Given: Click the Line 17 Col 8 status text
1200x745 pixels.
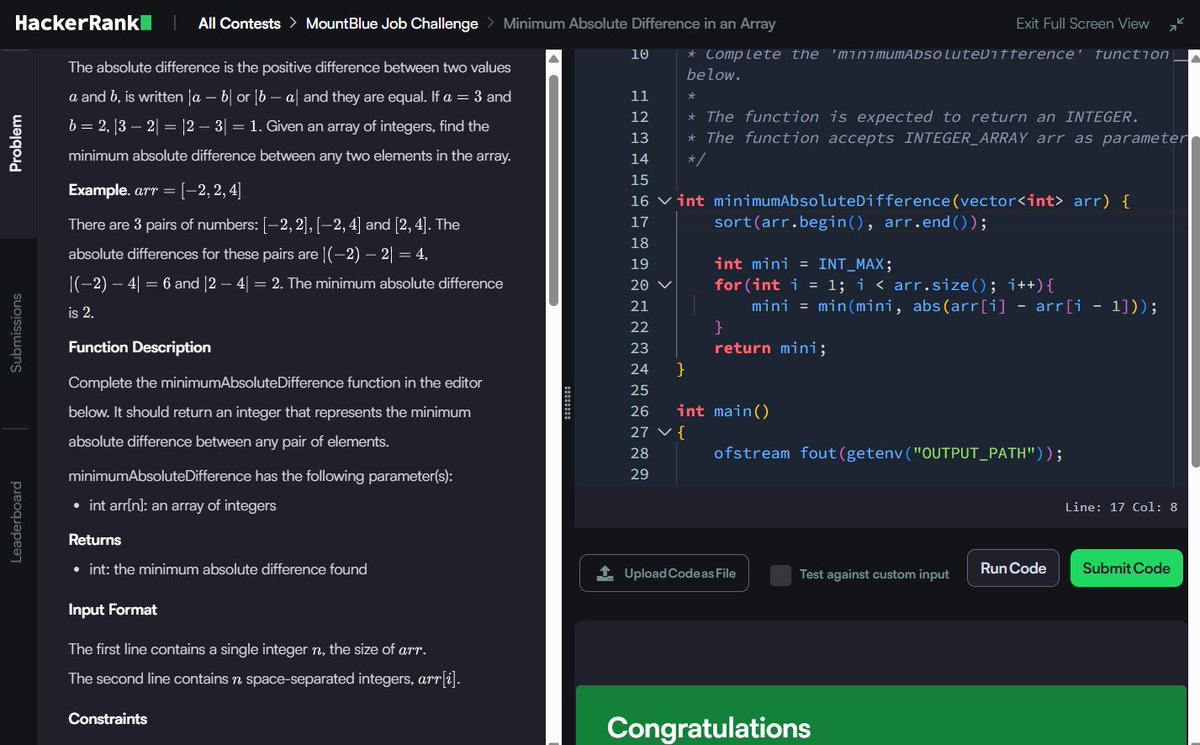Looking at the screenshot, I should coord(1121,507).
